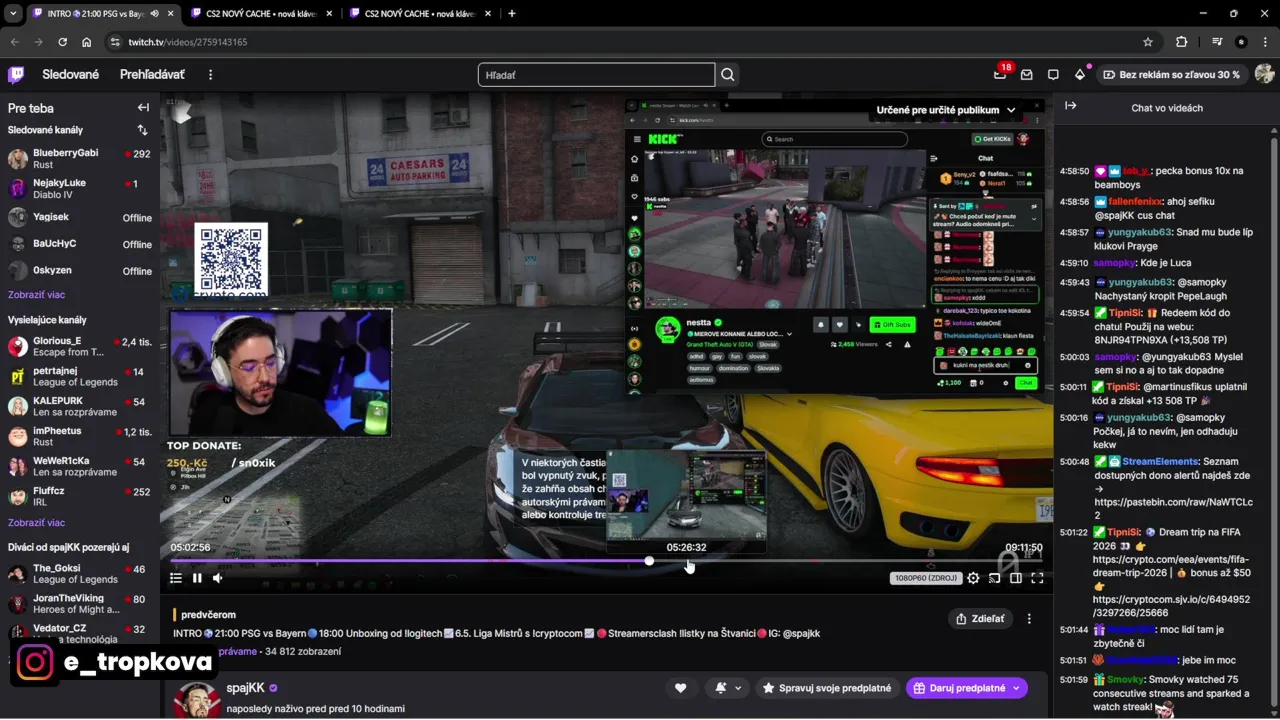Image resolution: width=1280 pixels, height=720 pixels.
Task: Open the Bits diamond icon
Action: (x=1080, y=75)
